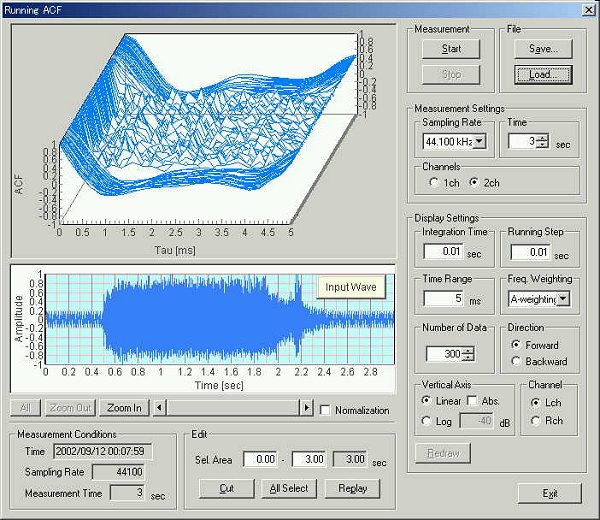This screenshot has width=600, height=520.
Task: Close the Running ACF window
Action: pos(589,10)
